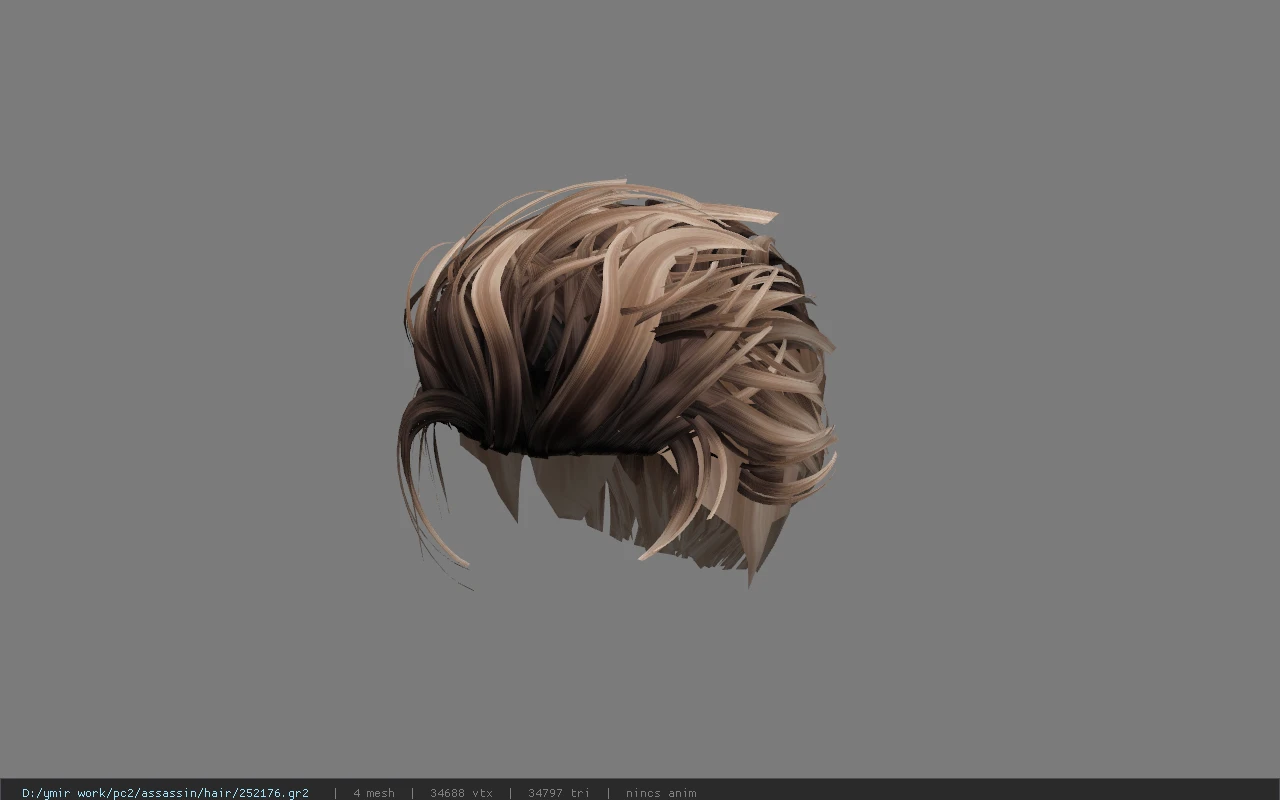Click the file path D:/ymir work/pc2/assassin/hair/252176.gr2

click(x=165, y=793)
